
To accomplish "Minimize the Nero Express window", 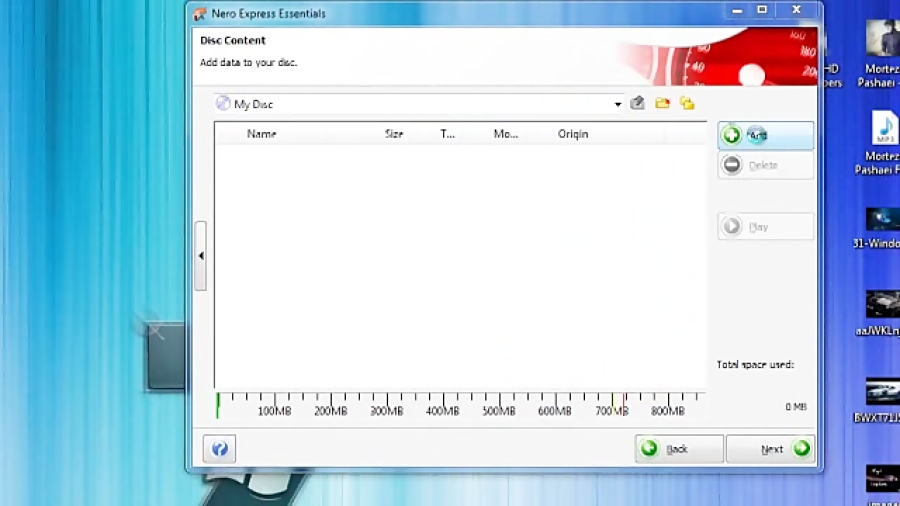I will click(x=737, y=10).
